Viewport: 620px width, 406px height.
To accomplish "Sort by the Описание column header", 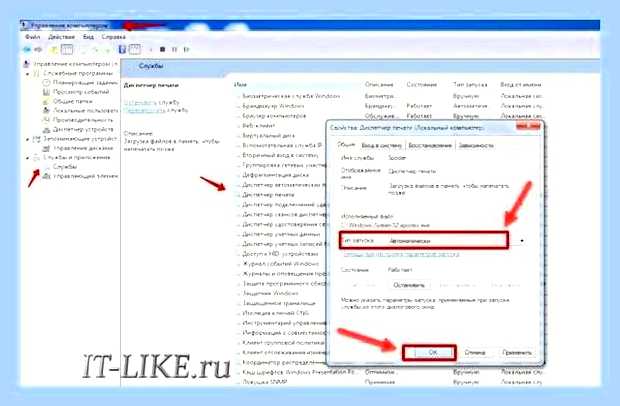I will [x=379, y=85].
